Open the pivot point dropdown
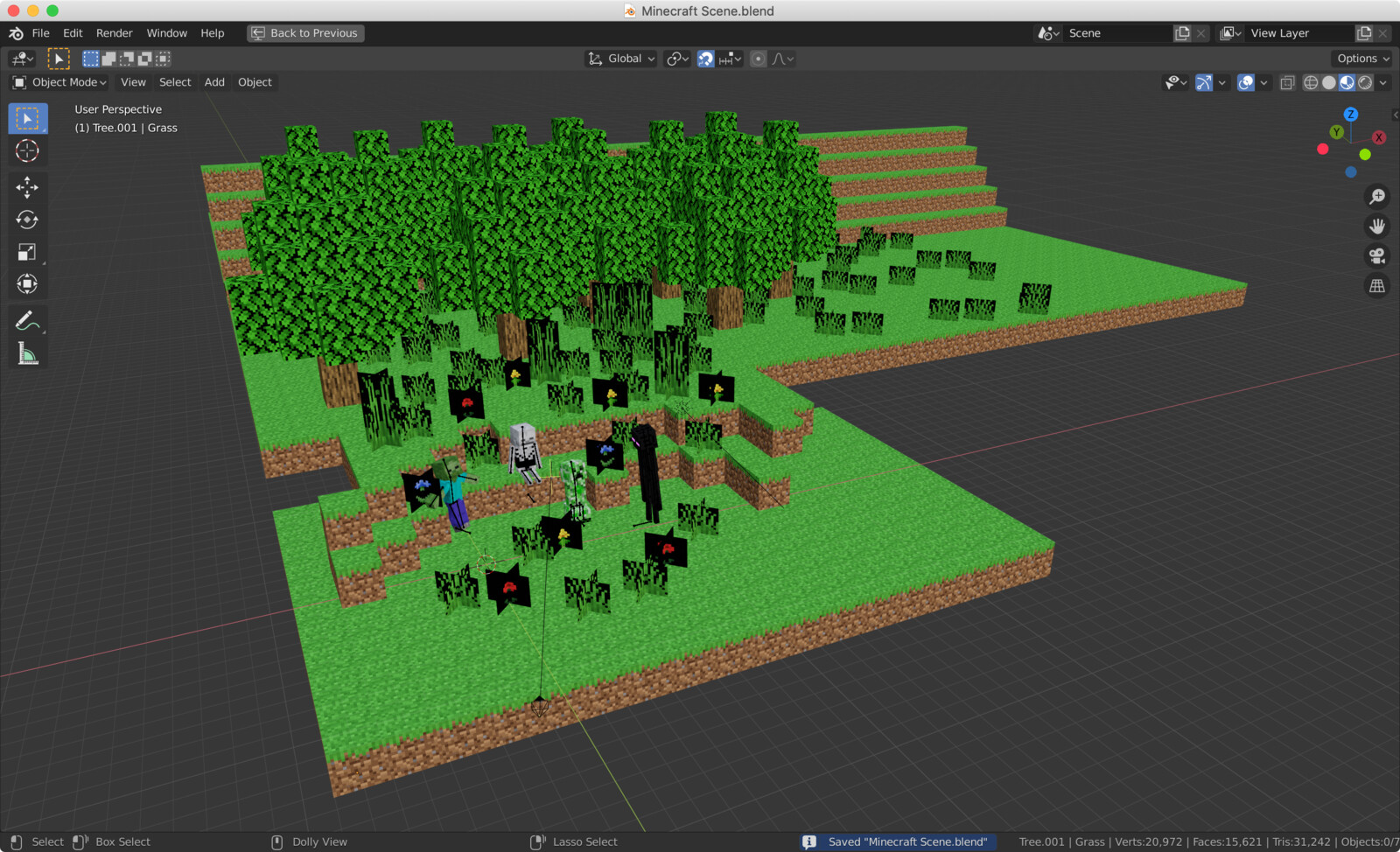The height and width of the screenshot is (852, 1400). pyautogui.click(x=677, y=59)
